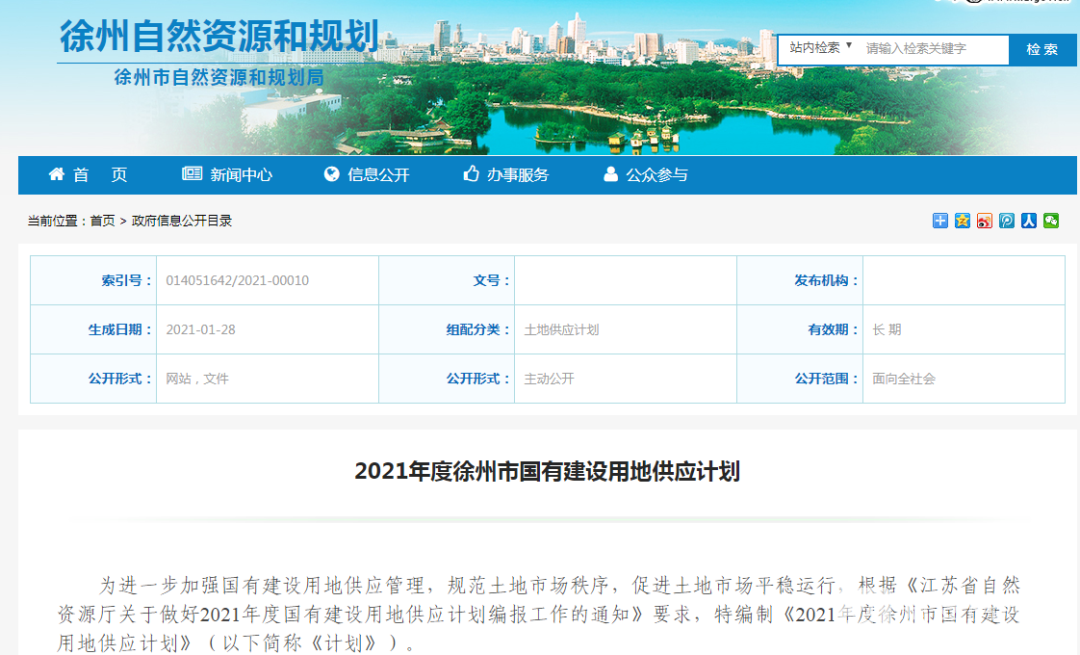Click the date value 2021-01-28

(200, 330)
